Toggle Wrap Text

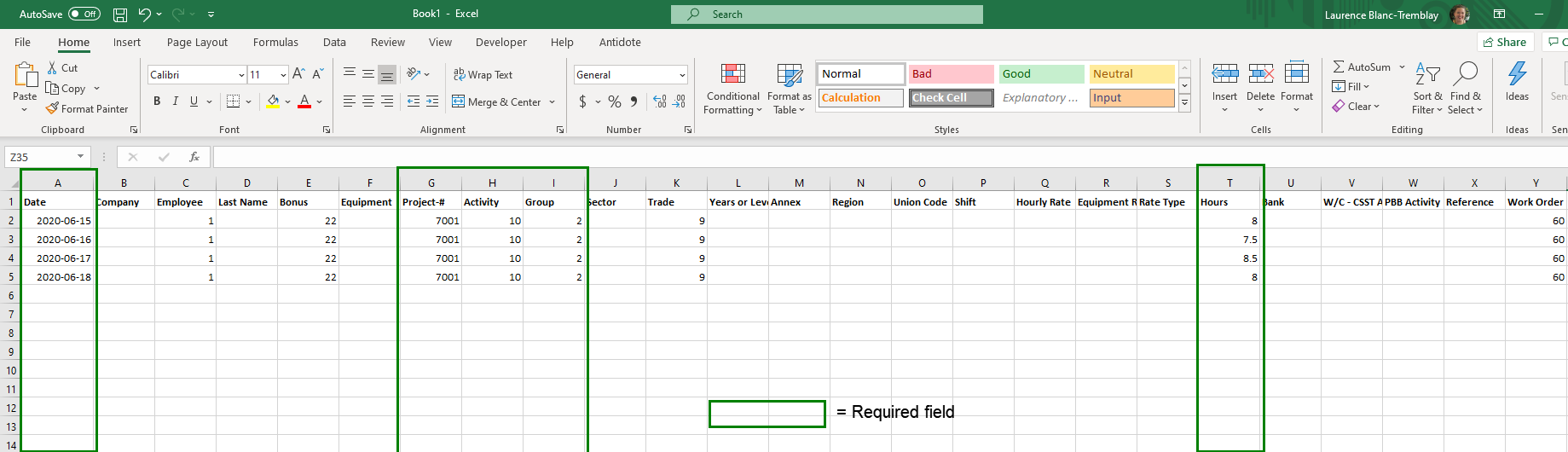483,74
